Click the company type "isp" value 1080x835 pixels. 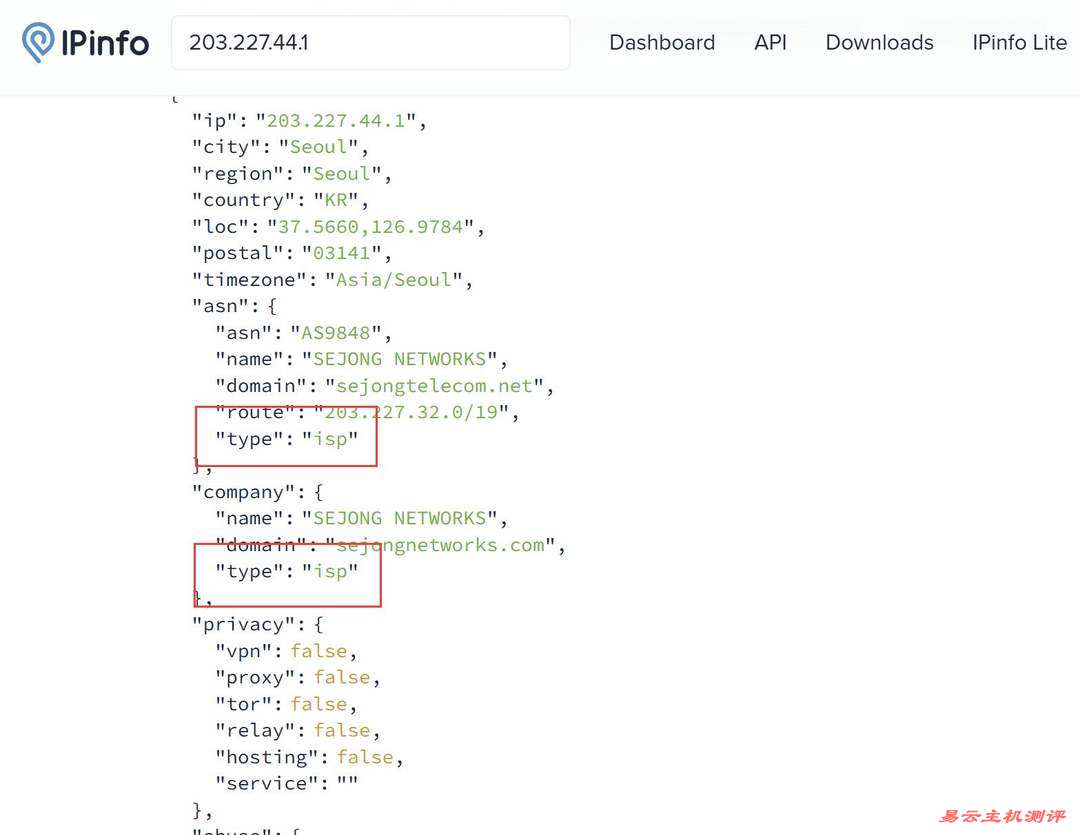(x=330, y=571)
